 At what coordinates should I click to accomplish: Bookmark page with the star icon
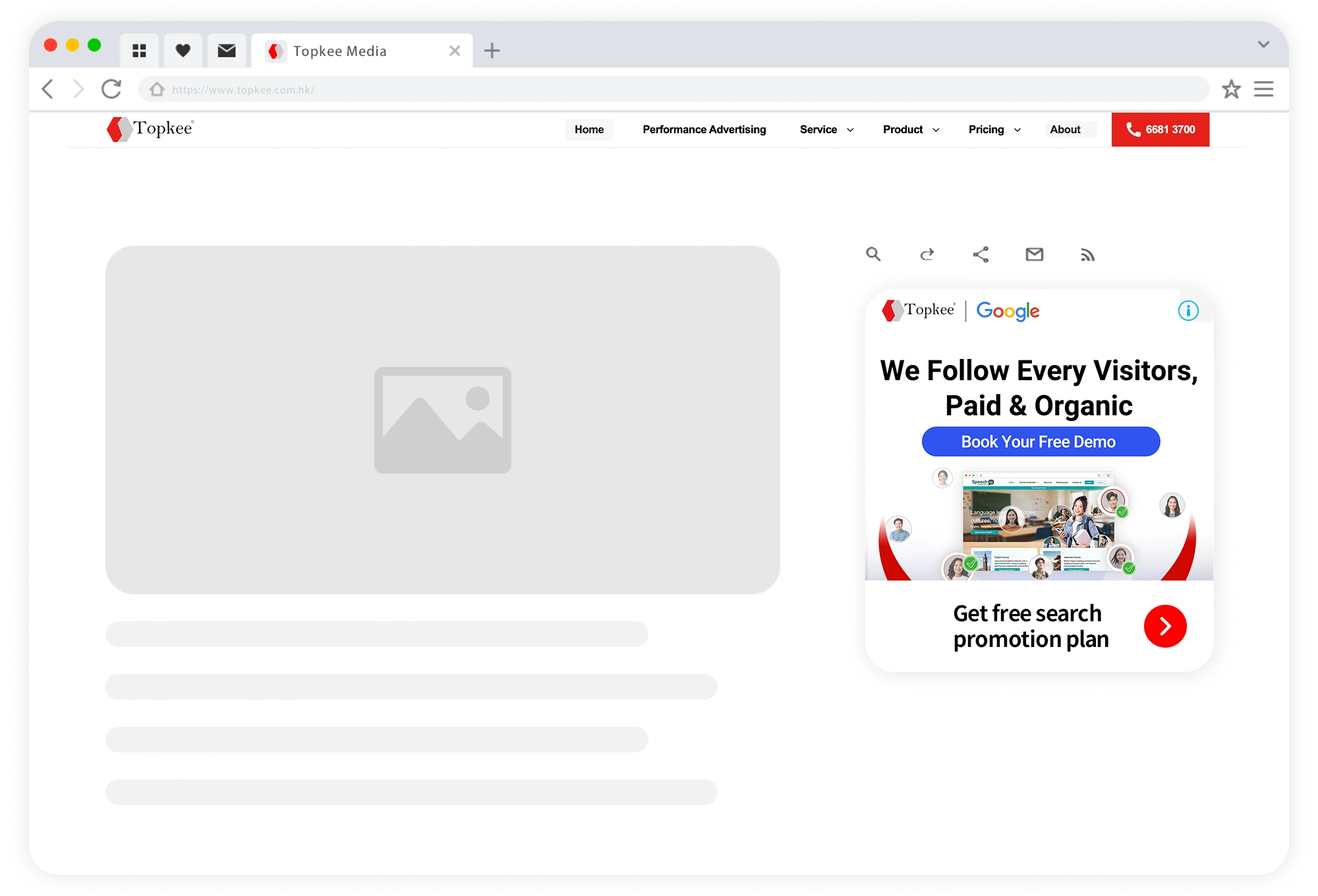click(1231, 89)
